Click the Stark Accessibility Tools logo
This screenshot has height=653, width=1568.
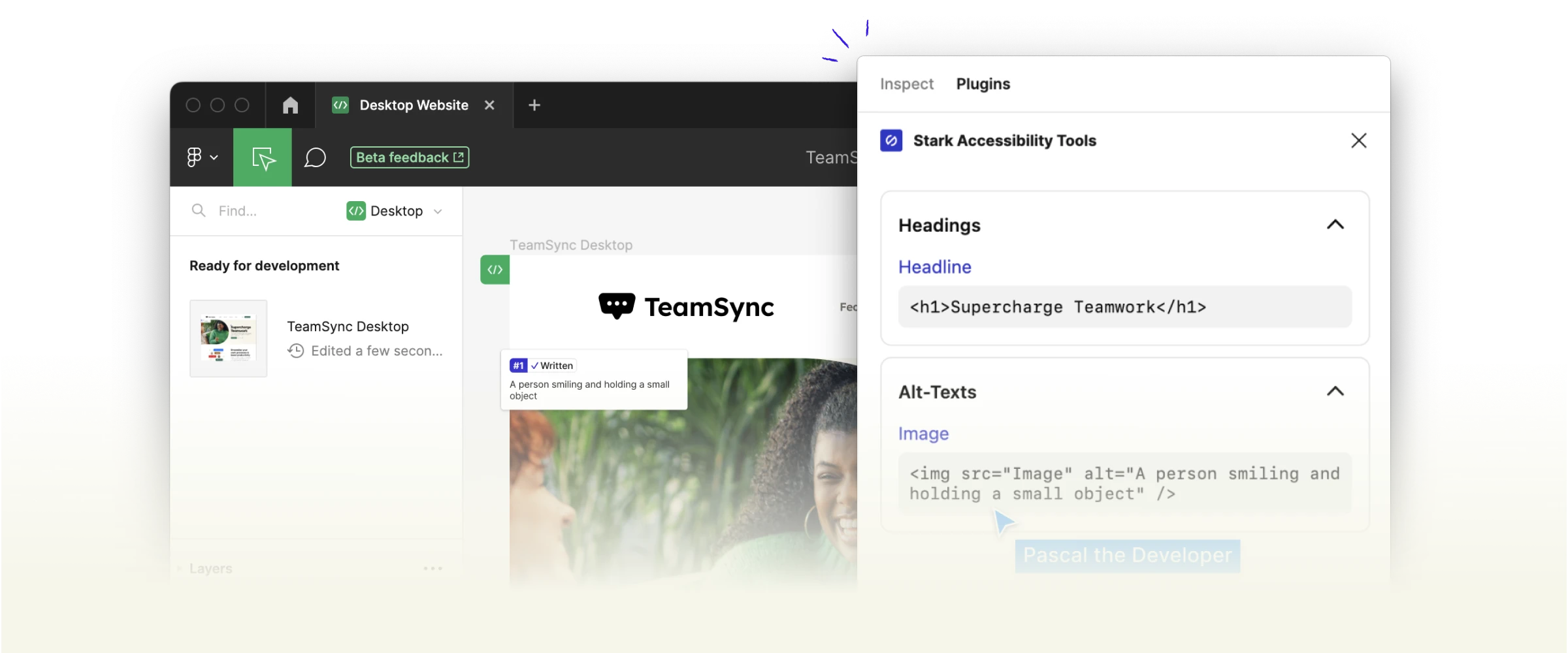pos(891,140)
